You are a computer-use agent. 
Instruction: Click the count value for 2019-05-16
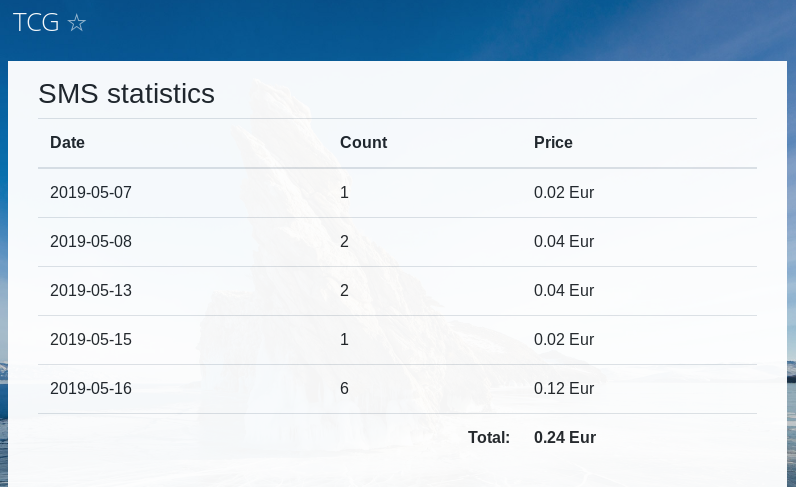pos(345,389)
